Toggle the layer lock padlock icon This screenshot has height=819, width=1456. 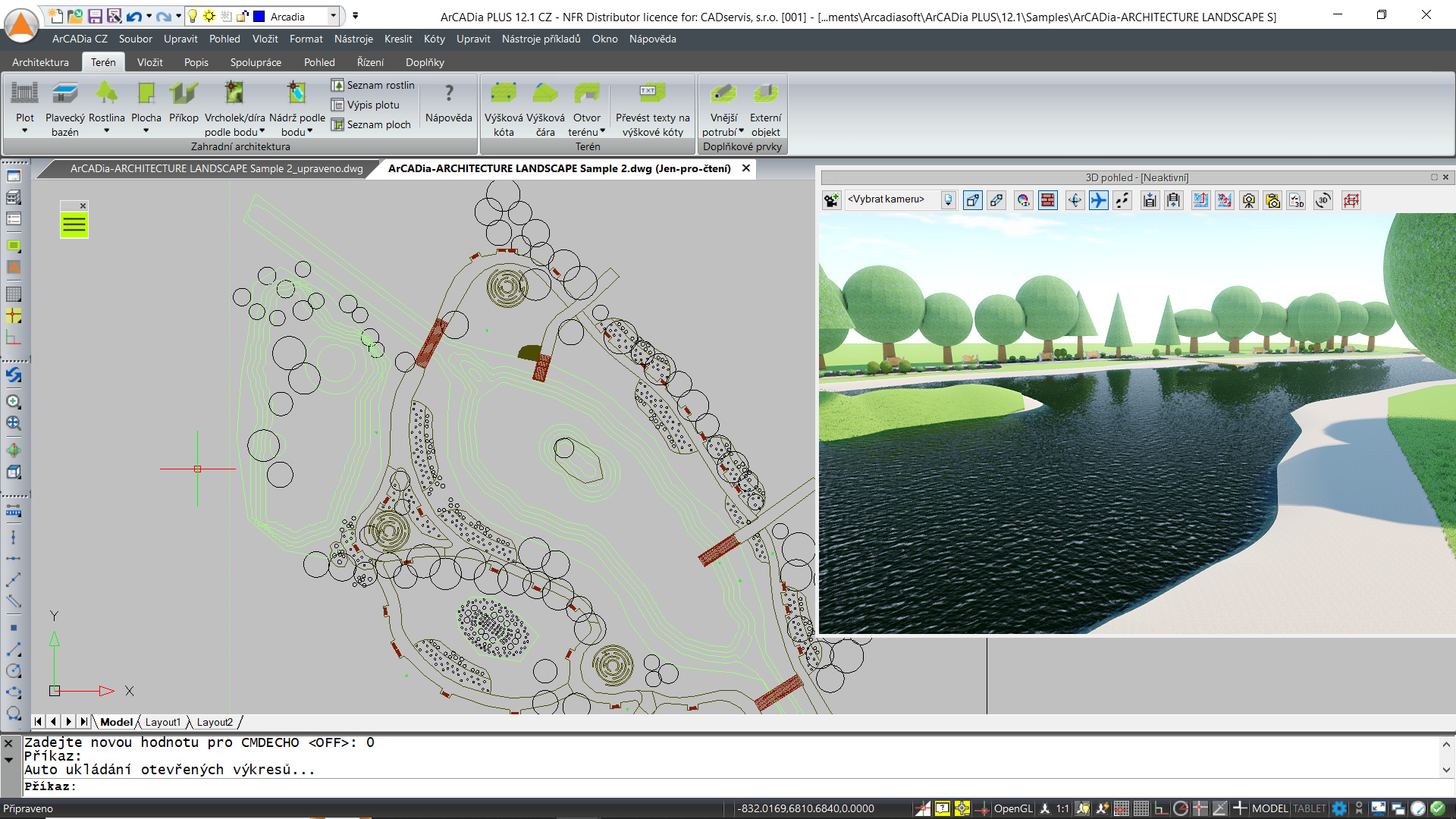(243, 16)
